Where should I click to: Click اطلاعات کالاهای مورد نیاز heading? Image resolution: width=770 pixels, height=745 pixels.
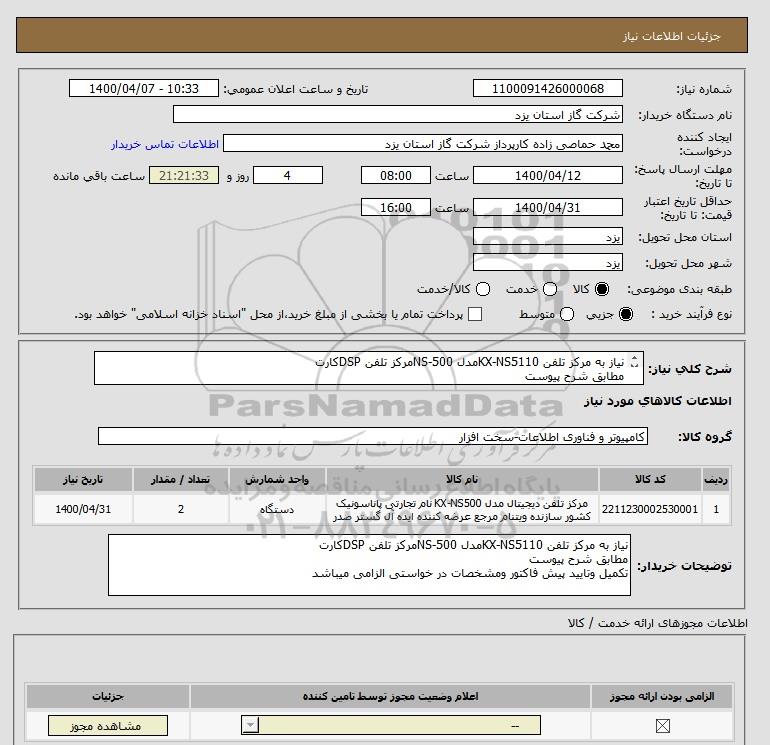point(658,401)
